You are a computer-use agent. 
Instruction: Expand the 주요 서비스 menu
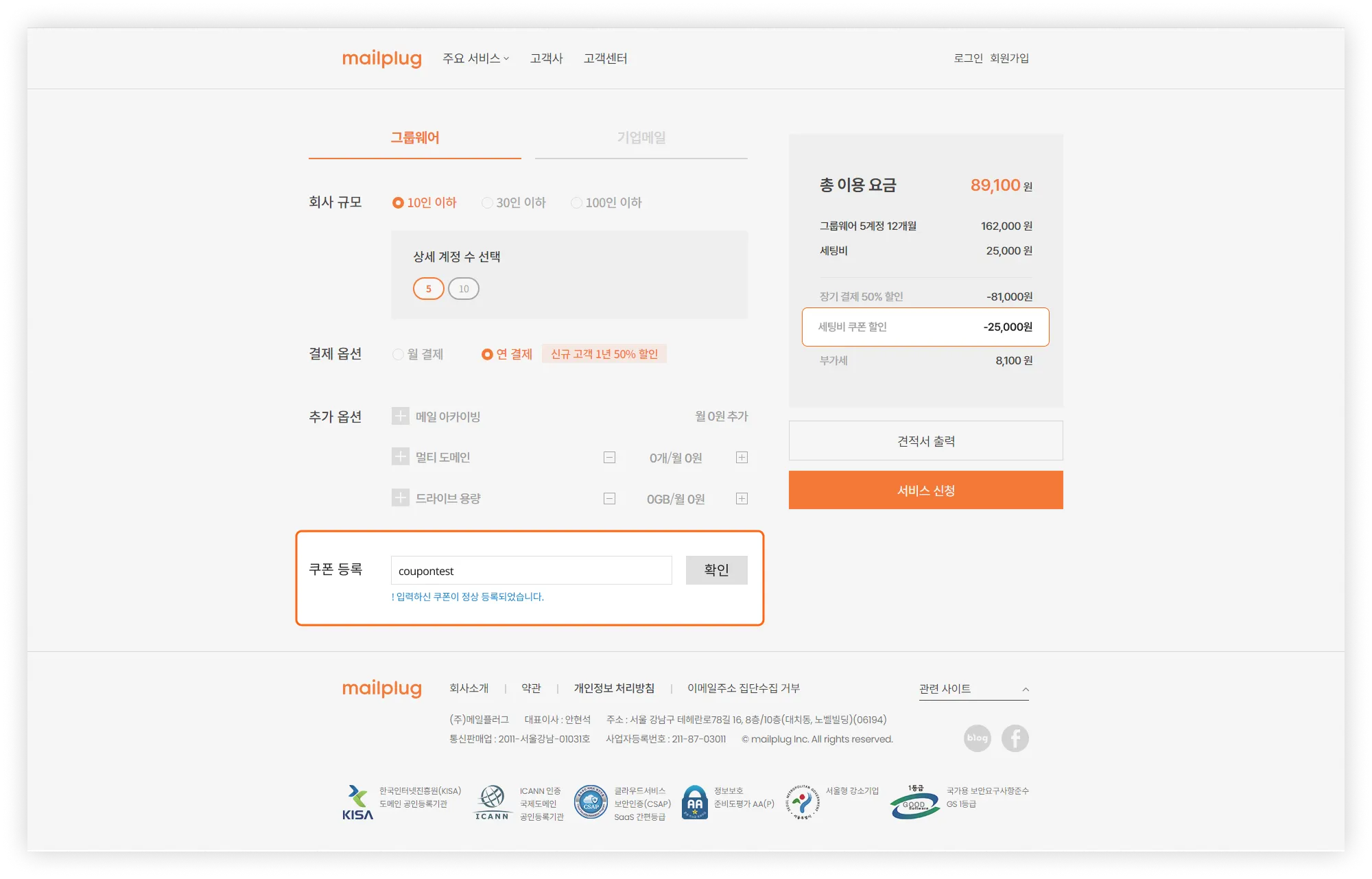475,58
